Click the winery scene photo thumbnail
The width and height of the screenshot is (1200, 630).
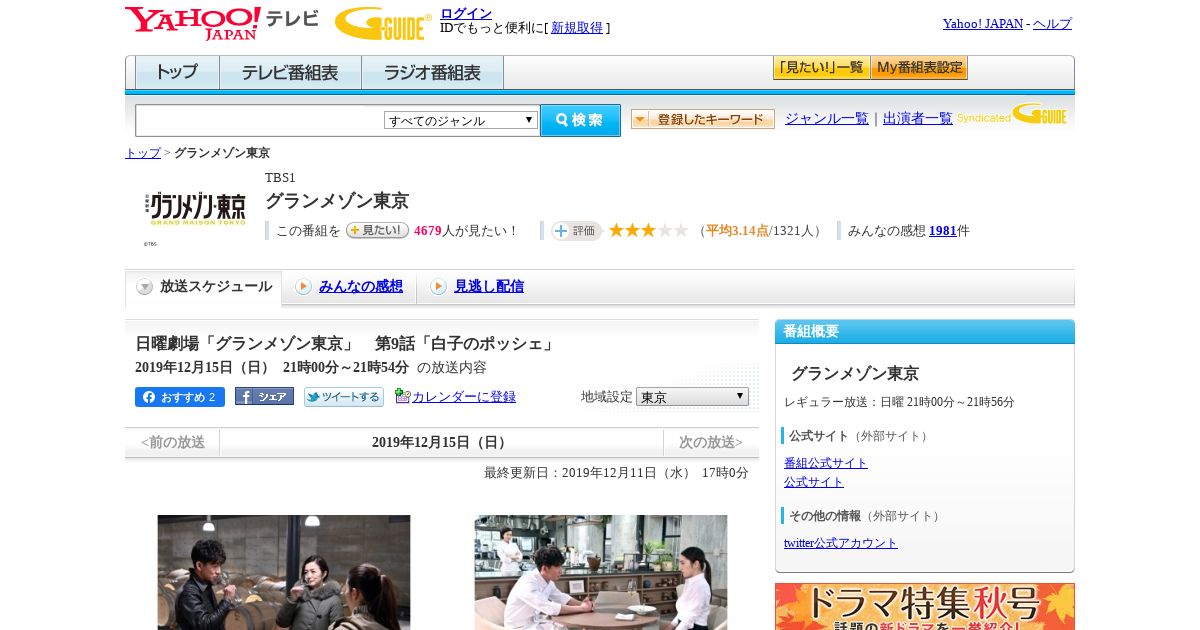pos(284,572)
